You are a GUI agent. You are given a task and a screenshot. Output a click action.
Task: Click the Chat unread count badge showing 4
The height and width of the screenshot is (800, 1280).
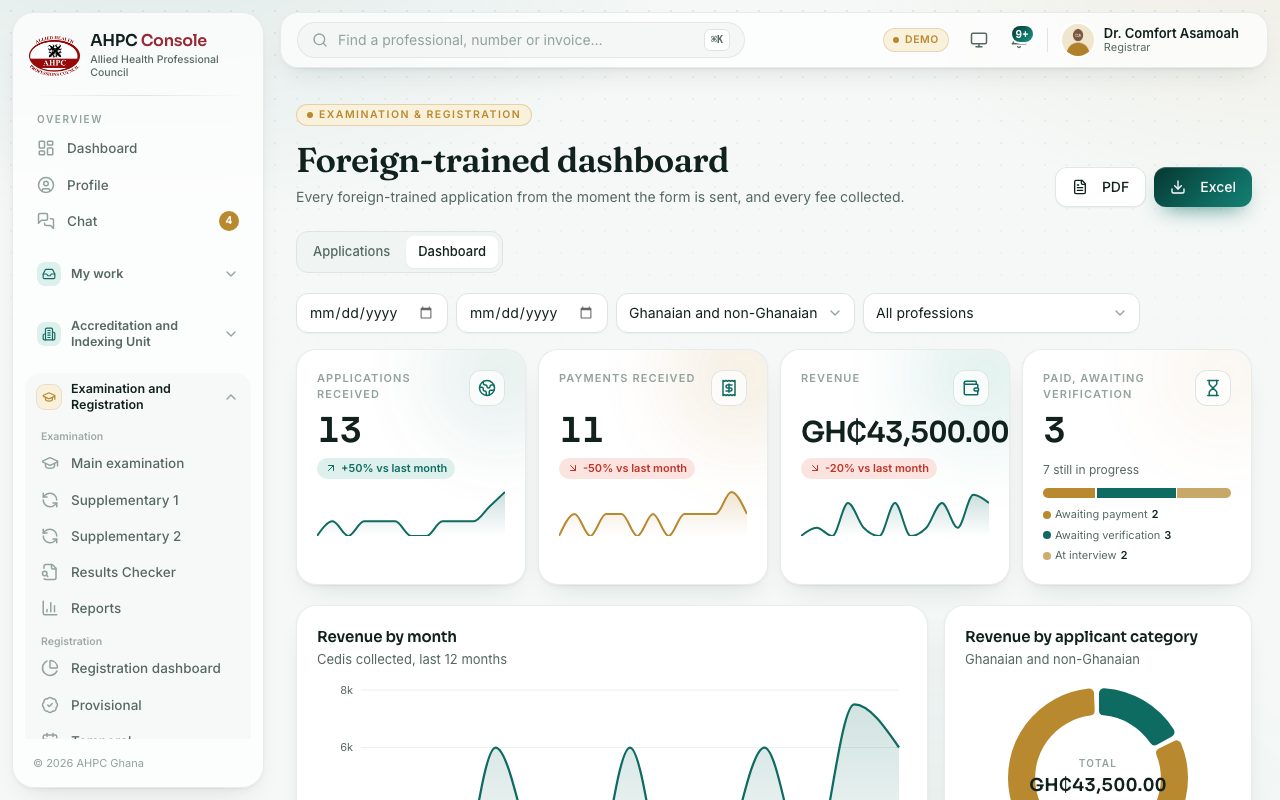pos(229,221)
